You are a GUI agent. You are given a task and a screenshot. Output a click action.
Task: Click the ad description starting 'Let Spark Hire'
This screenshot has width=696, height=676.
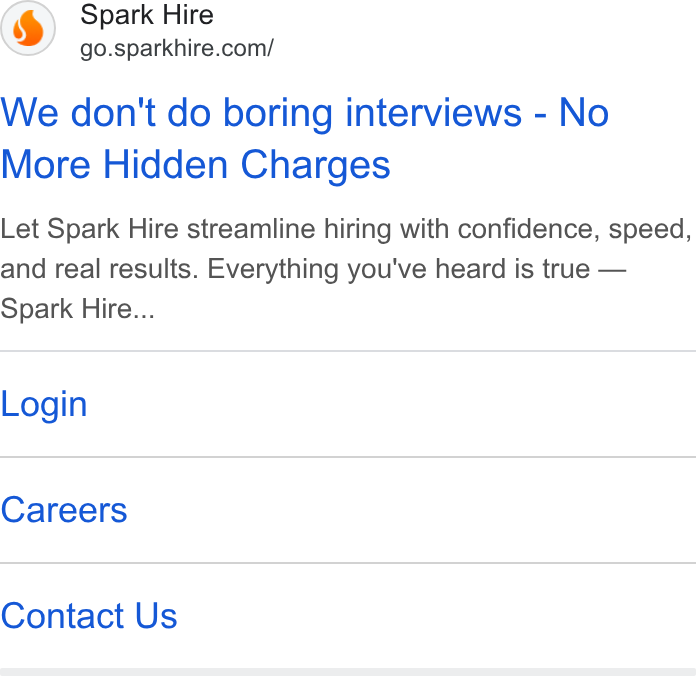click(346, 269)
